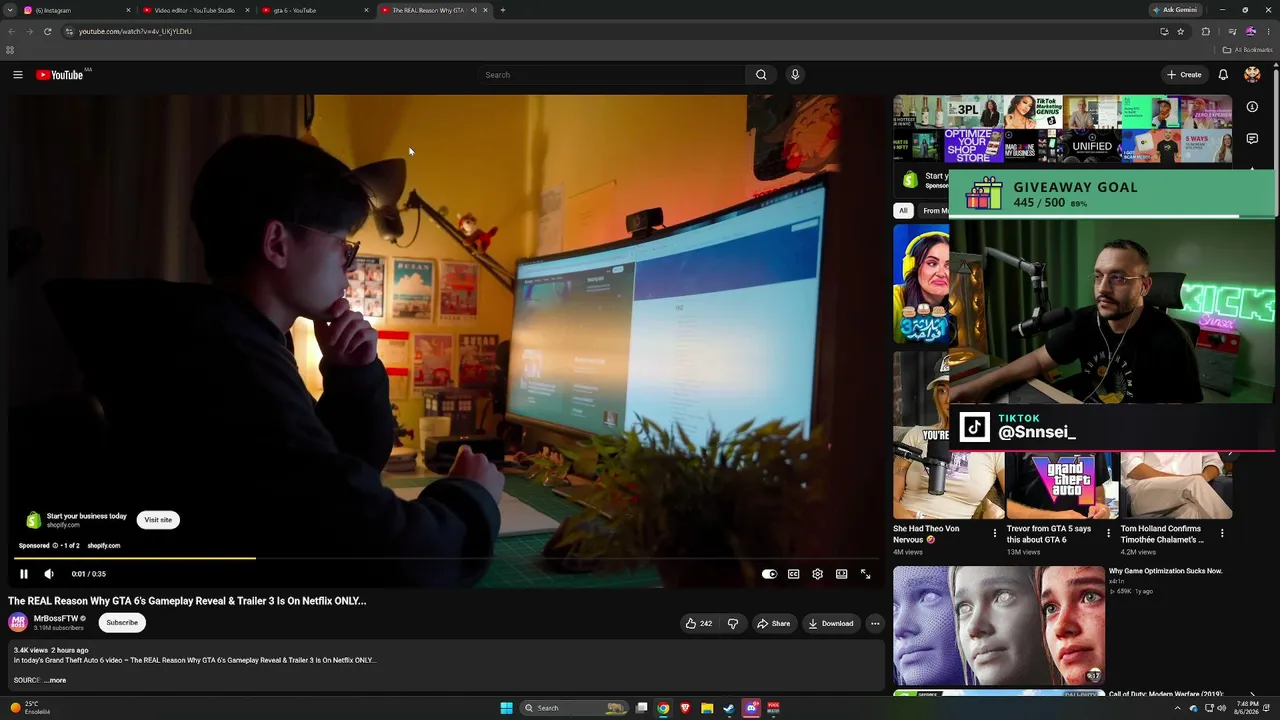The width and height of the screenshot is (1280, 720).
Task: Open the YouTube account avatar menu
Action: 1252,75
